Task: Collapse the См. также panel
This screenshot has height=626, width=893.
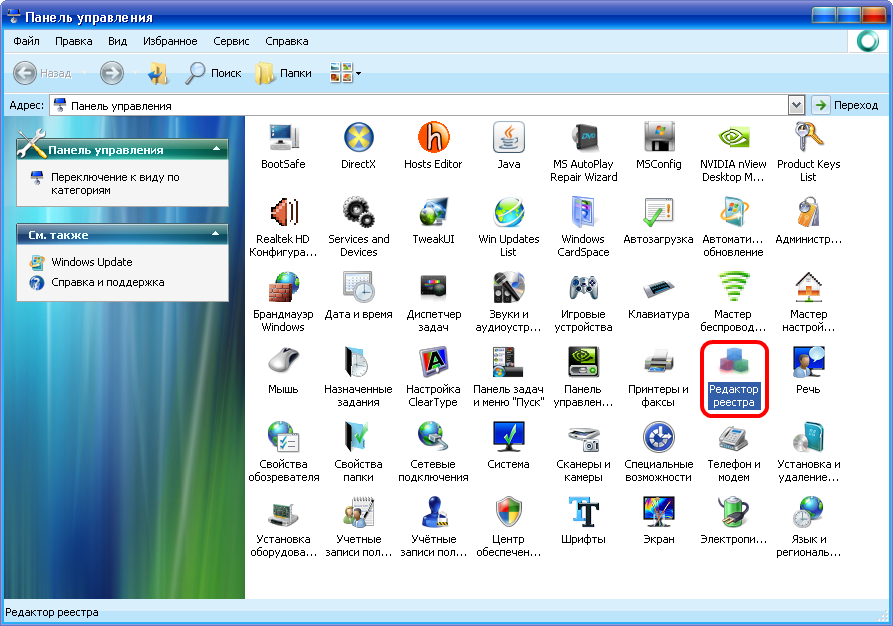Action: [216, 234]
